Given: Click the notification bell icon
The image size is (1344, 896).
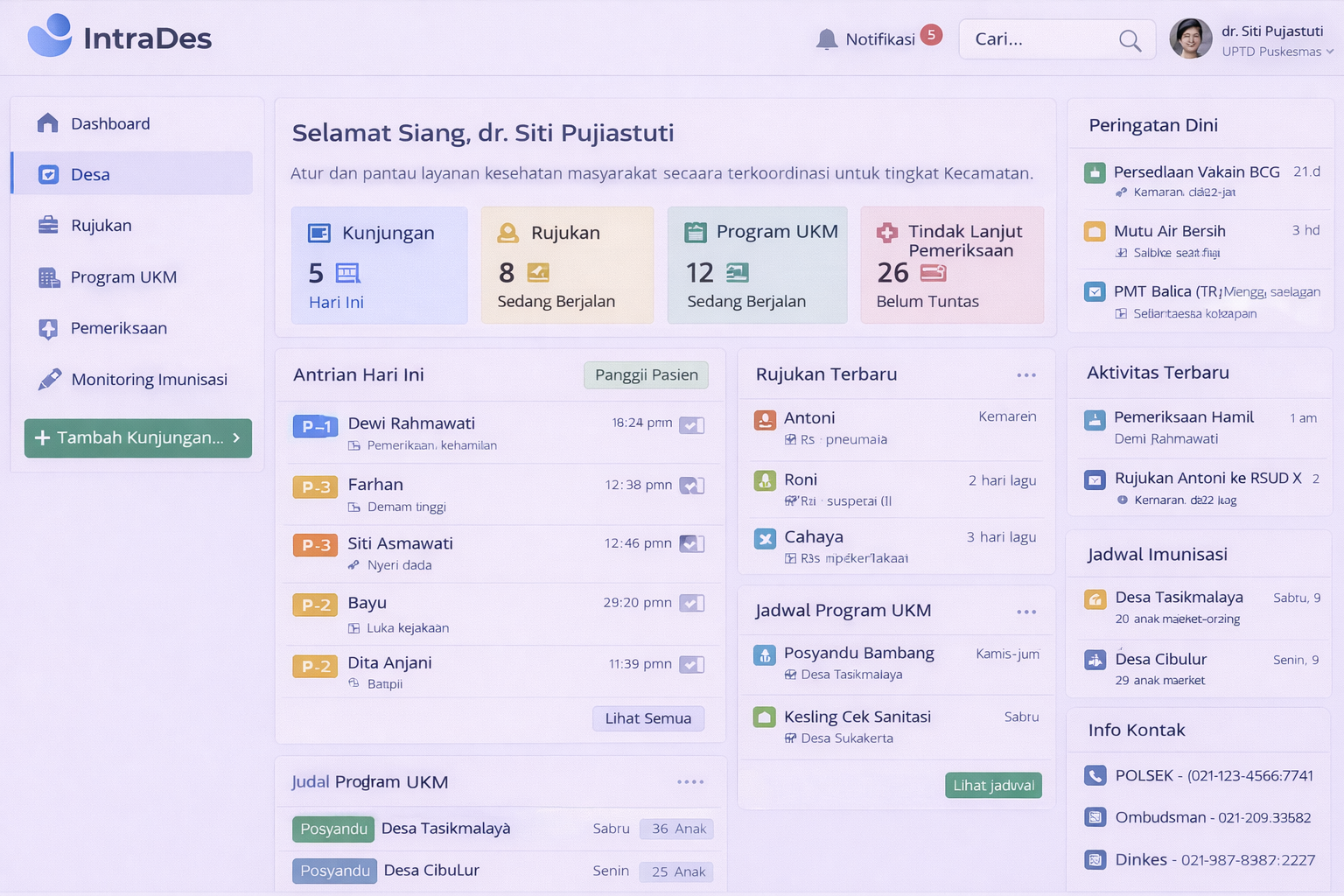Looking at the screenshot, I should click(x=826, y=39).
